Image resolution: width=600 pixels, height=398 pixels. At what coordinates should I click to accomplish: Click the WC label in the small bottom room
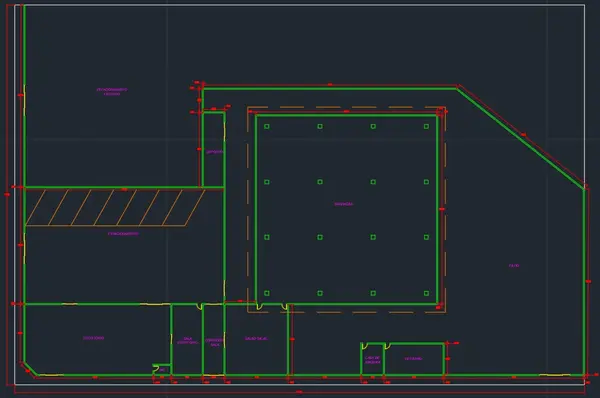(162, 370)
